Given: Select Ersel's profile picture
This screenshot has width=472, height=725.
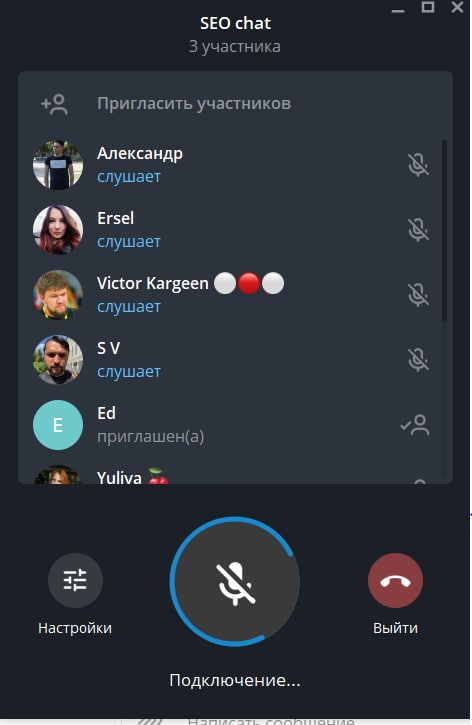Looking at the screenshot, I should (x=58, y=230).
